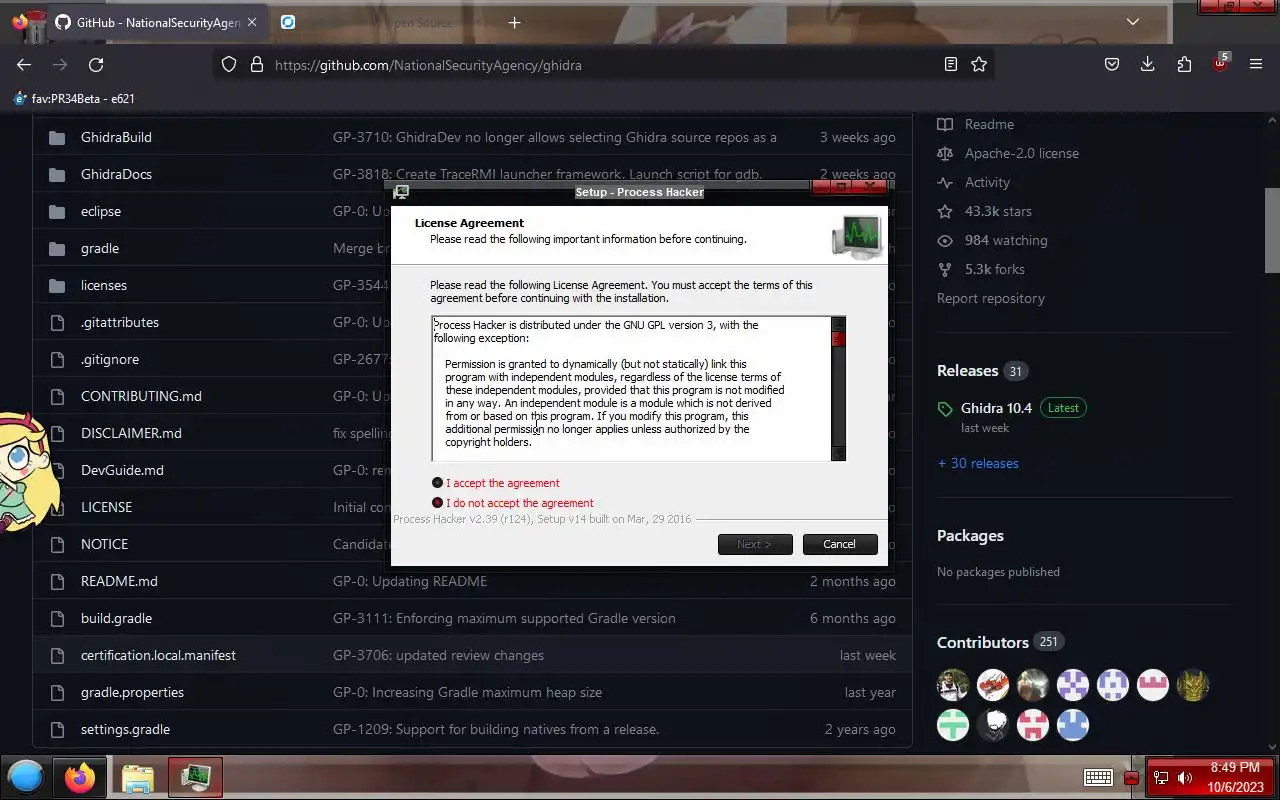Click the Process Hacker setup title icon
Screen dimensions: 1280x800
(x=401, y=191)
